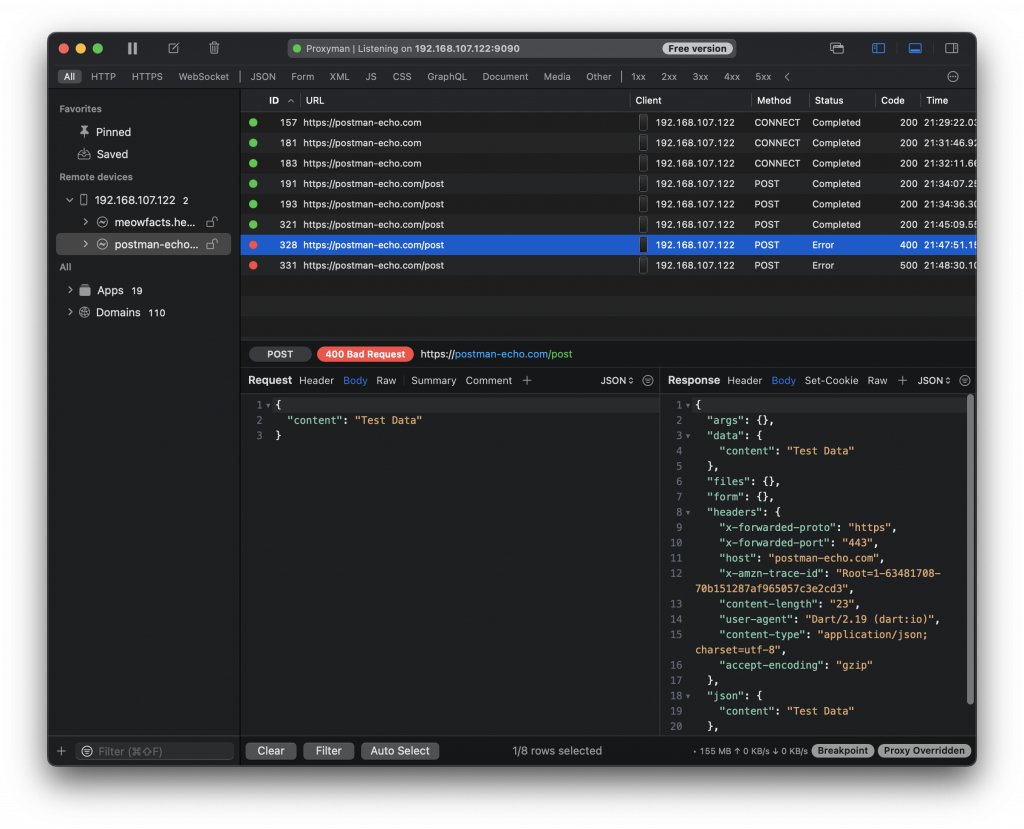Click device icon in row 191 Client column
The width and height of the screenshot is (1024, 829).
[x=643, y=184]
